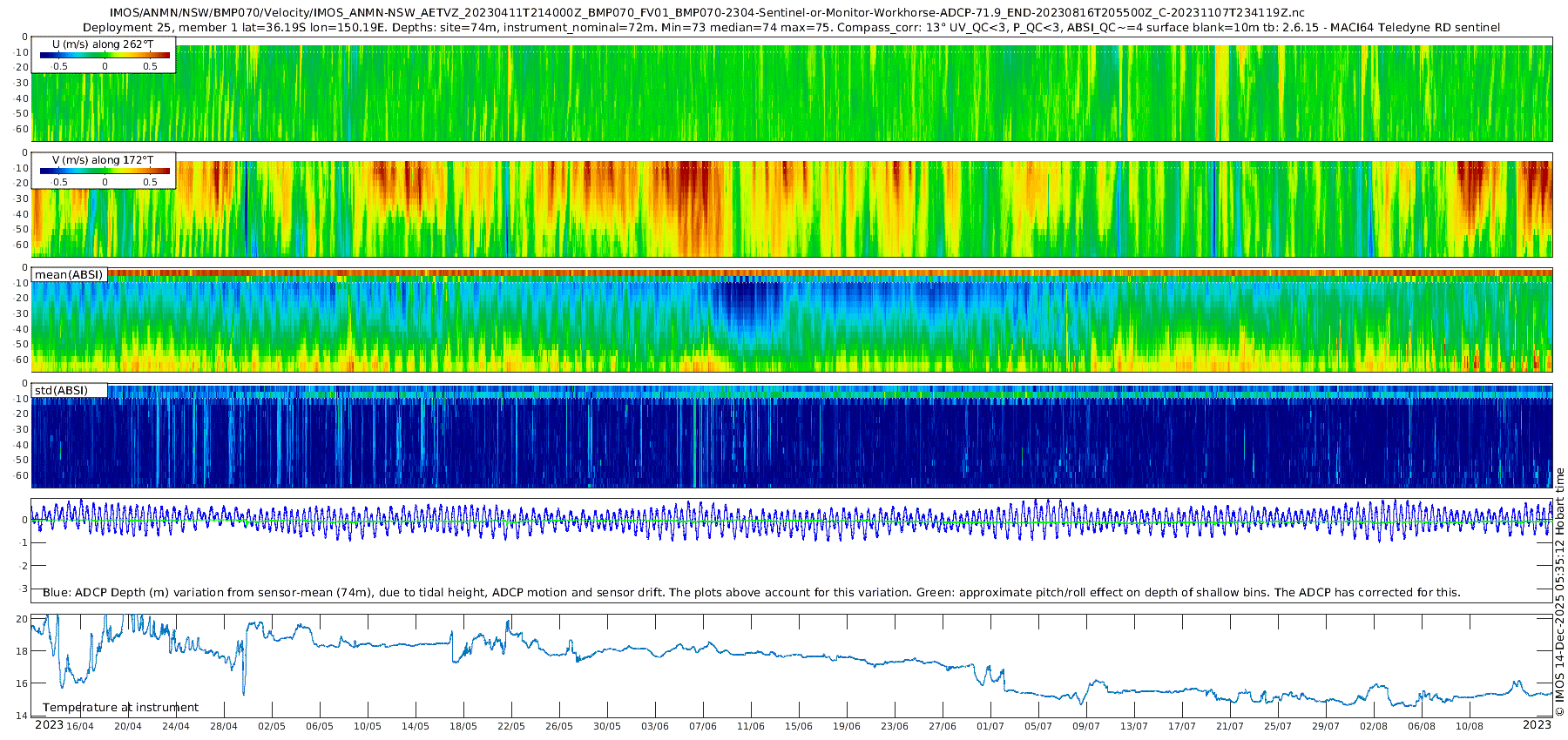Click the 21/07 date tick label
Viewport: 1568px width, 740px height.
pyautogui.click(x=1230, y=726)
